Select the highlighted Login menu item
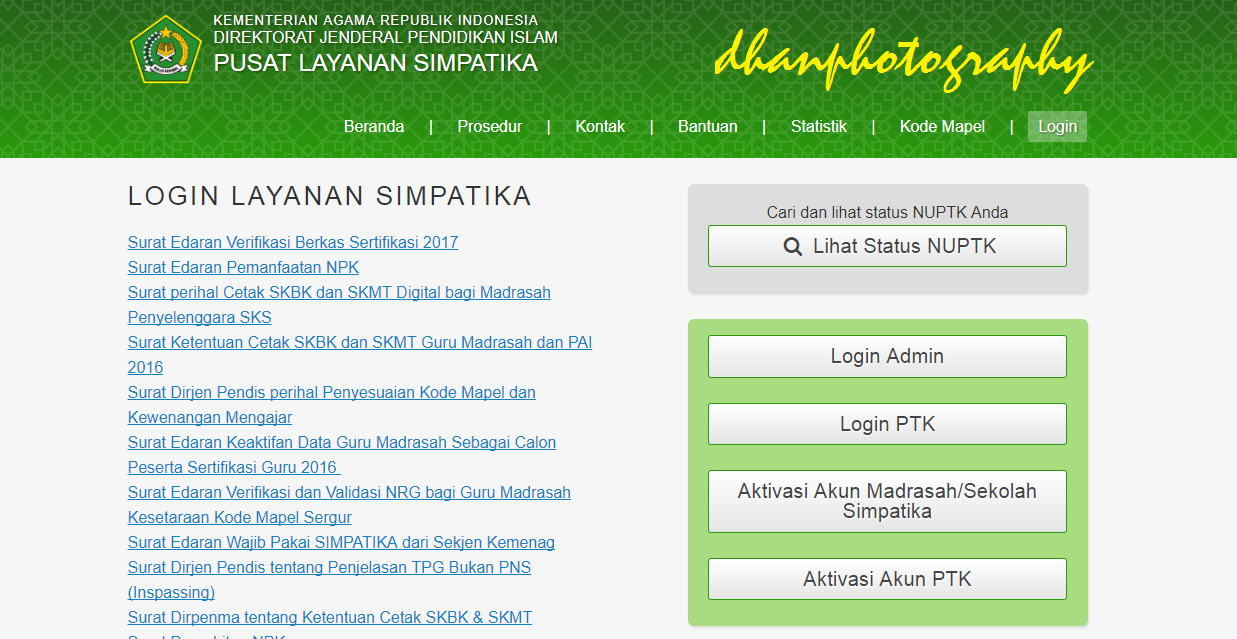 (x=1056, y=126)
